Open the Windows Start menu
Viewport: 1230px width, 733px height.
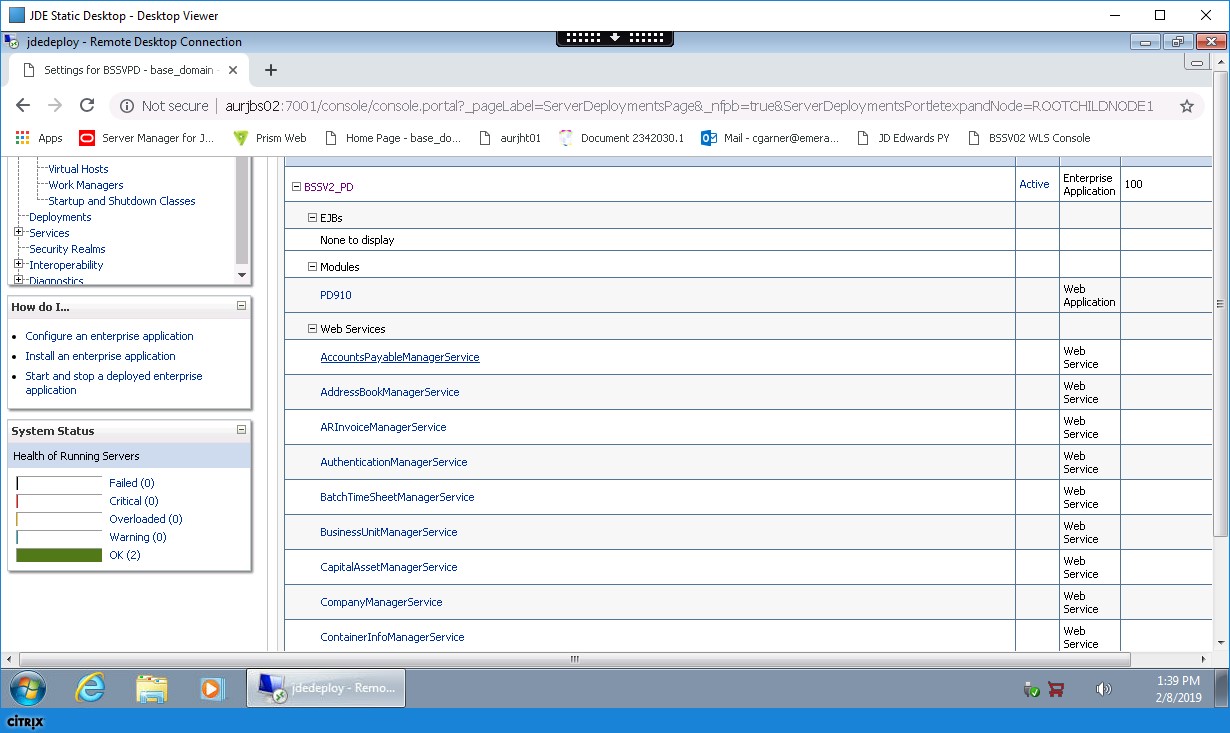coord(28,688)
